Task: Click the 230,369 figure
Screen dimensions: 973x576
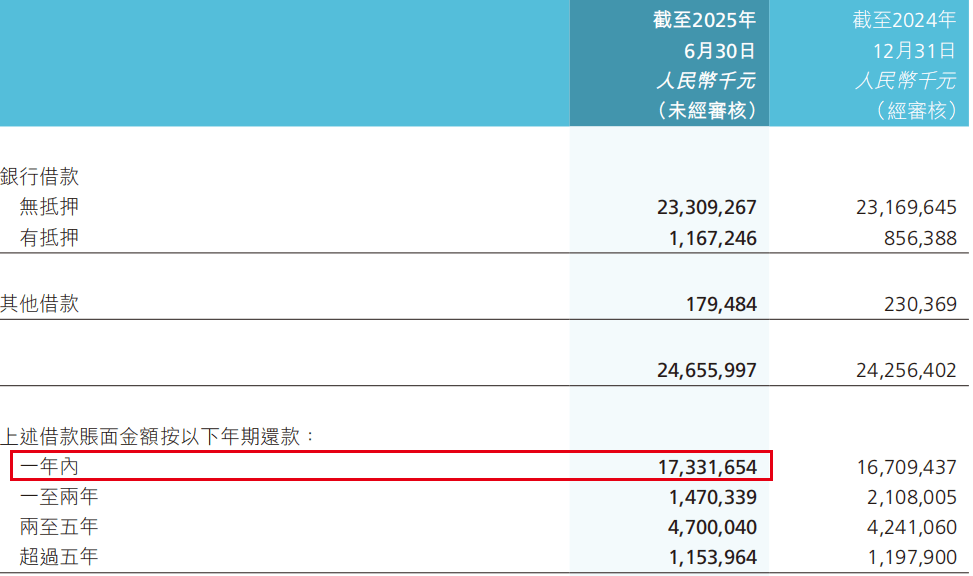Action: tap(921, 304)
